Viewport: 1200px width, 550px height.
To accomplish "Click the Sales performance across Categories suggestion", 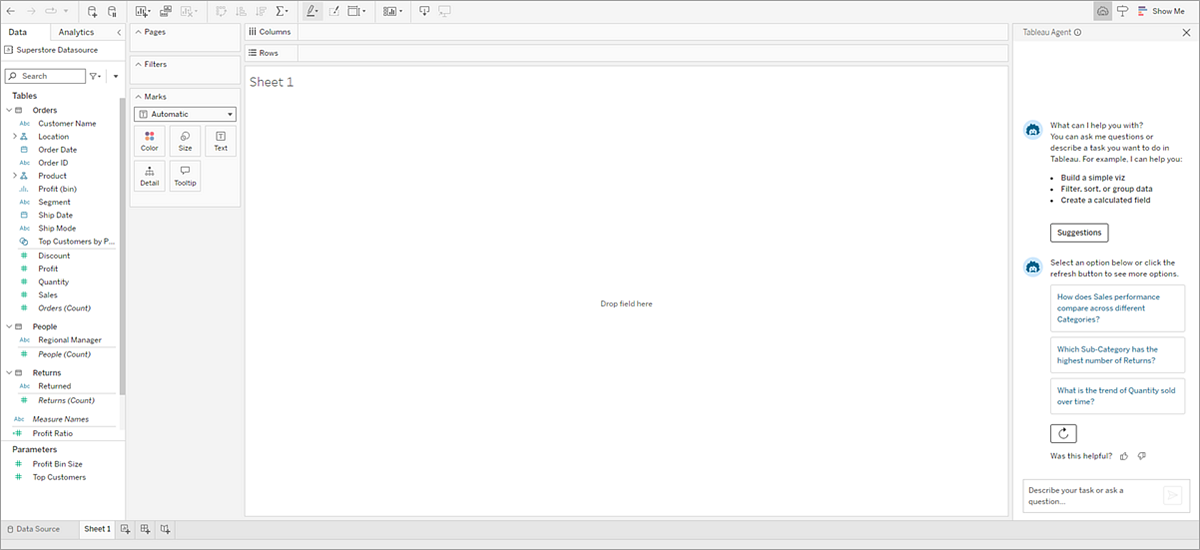I will point(1118,308).
